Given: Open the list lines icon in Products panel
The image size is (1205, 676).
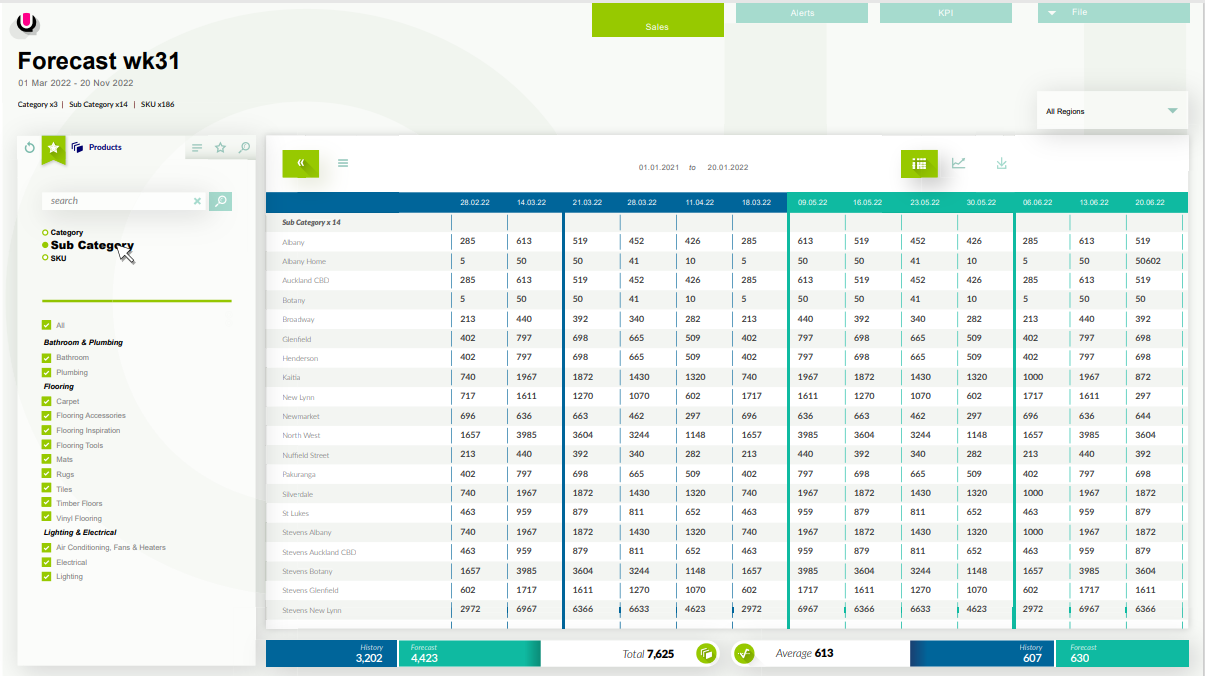Looking at the screenshot, I should tap(197, 148).
